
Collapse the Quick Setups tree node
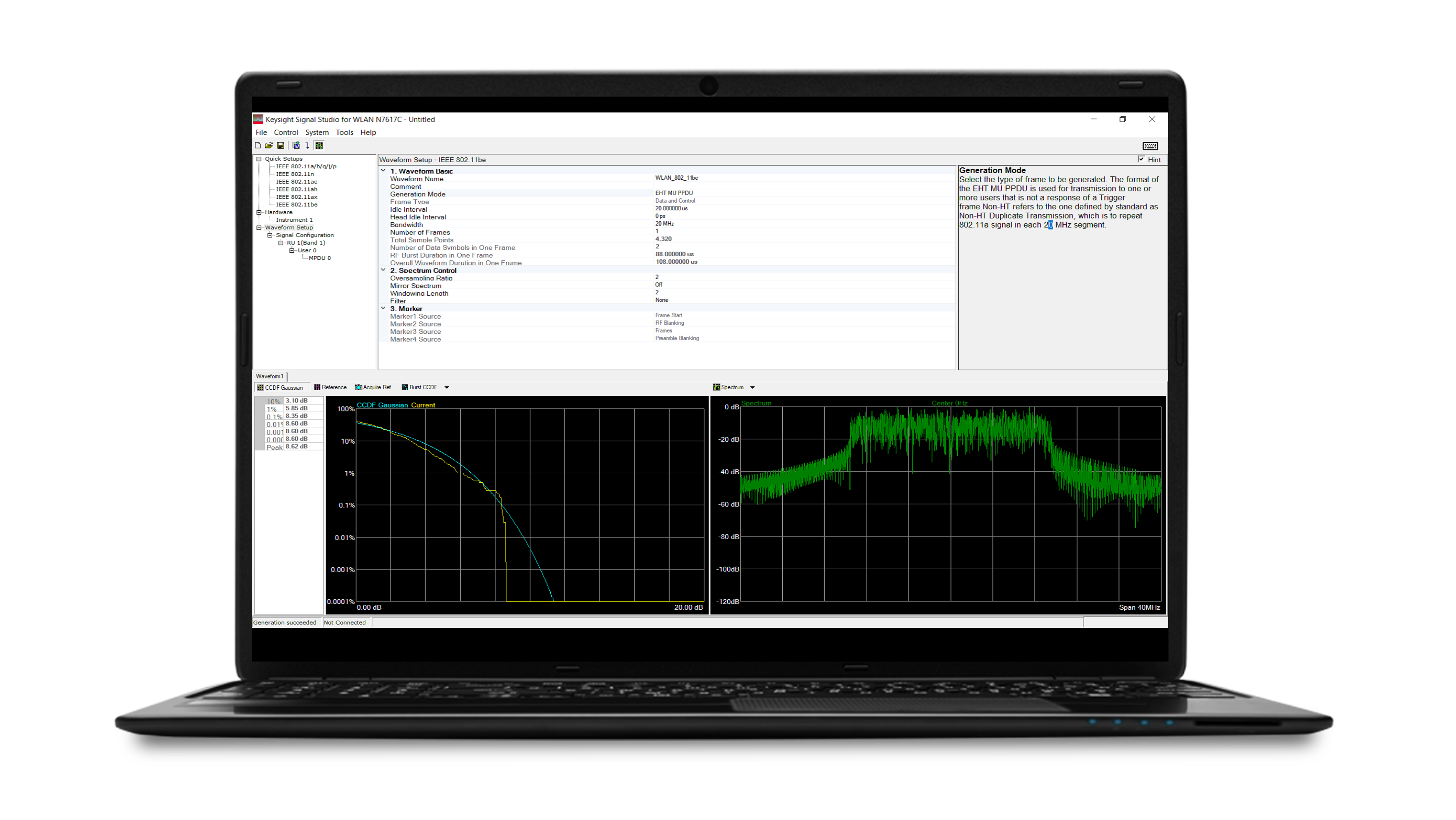[x=259, y=159]
